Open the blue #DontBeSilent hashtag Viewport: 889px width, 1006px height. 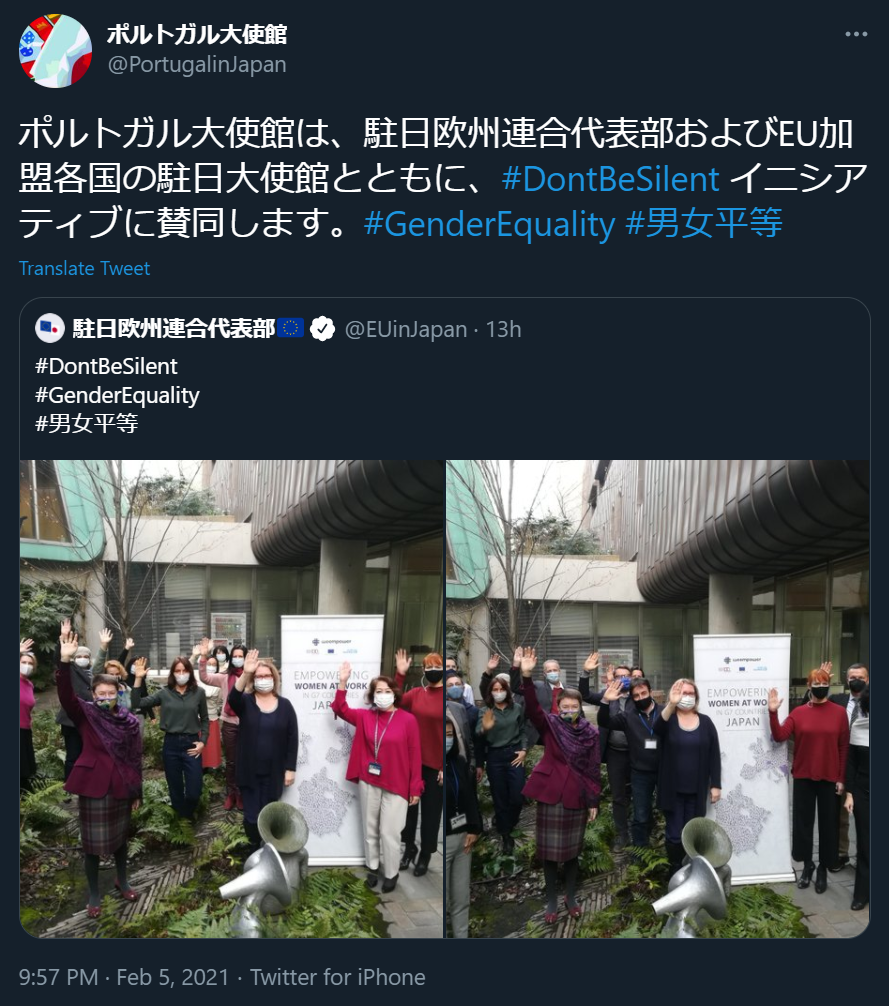(611, 178)
